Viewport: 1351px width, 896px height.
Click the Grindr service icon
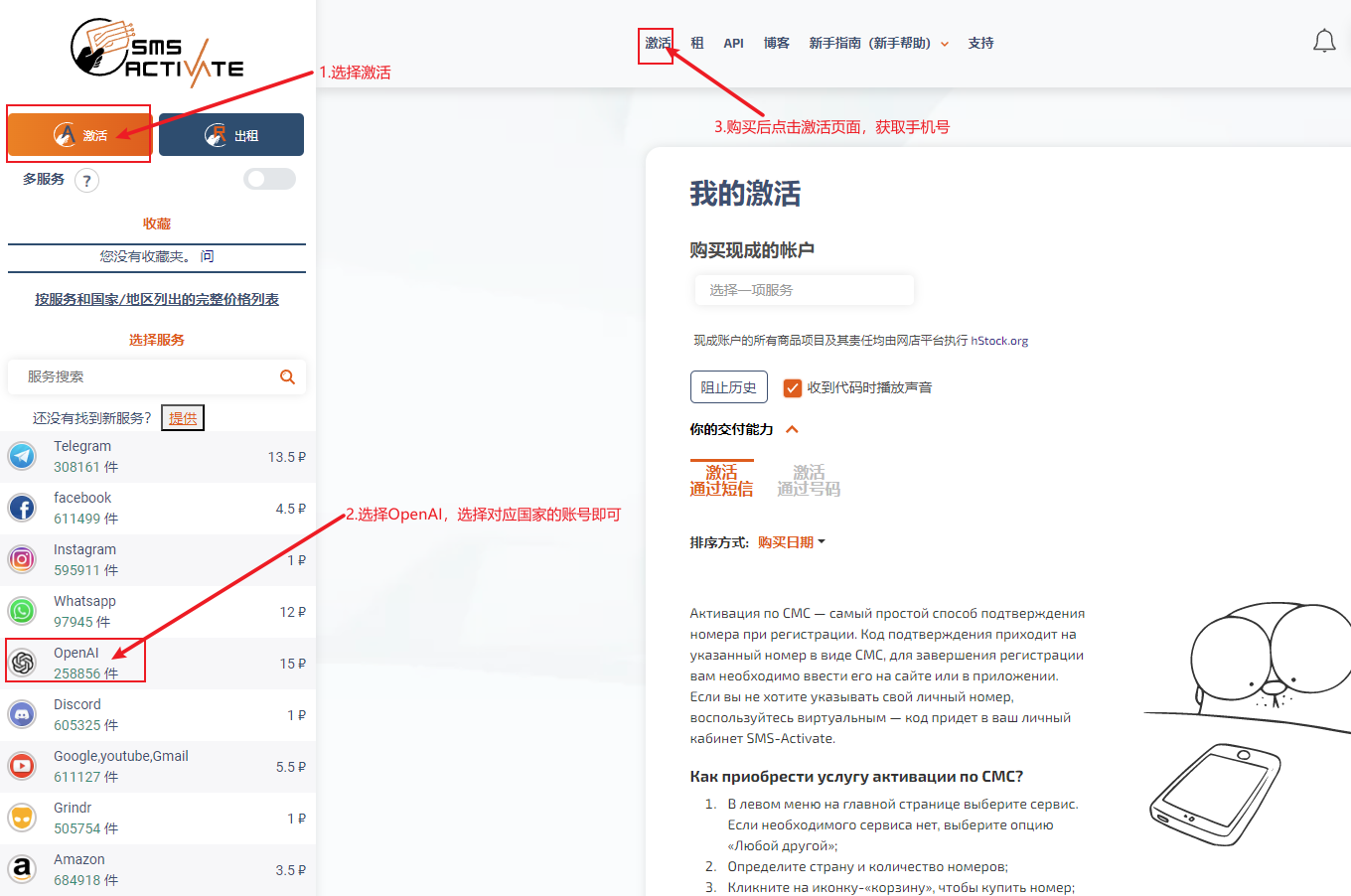click(x=22, y=818)
